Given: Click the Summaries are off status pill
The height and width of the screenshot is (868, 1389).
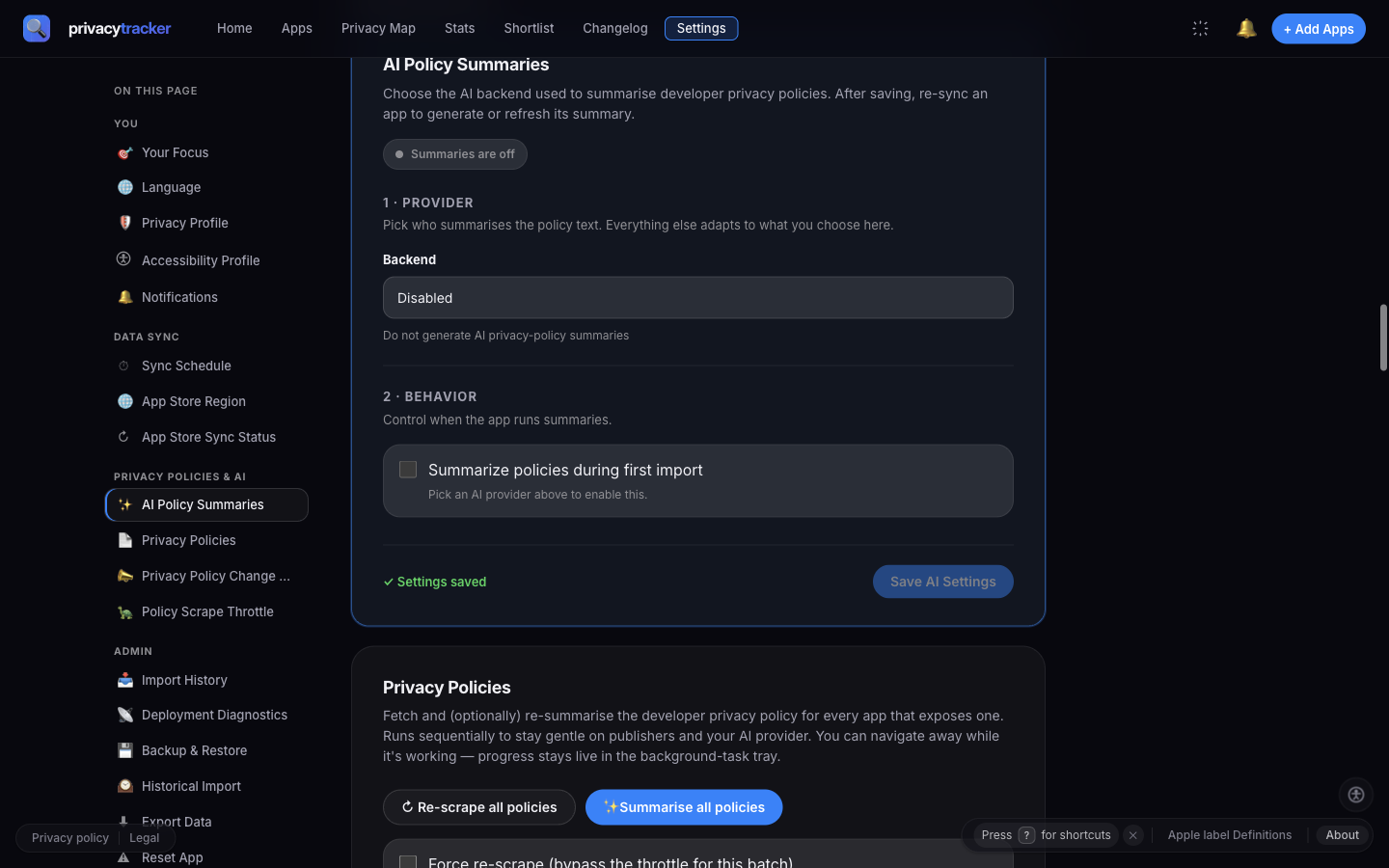Looking at the screenshot, I should (x=455, y=154).
